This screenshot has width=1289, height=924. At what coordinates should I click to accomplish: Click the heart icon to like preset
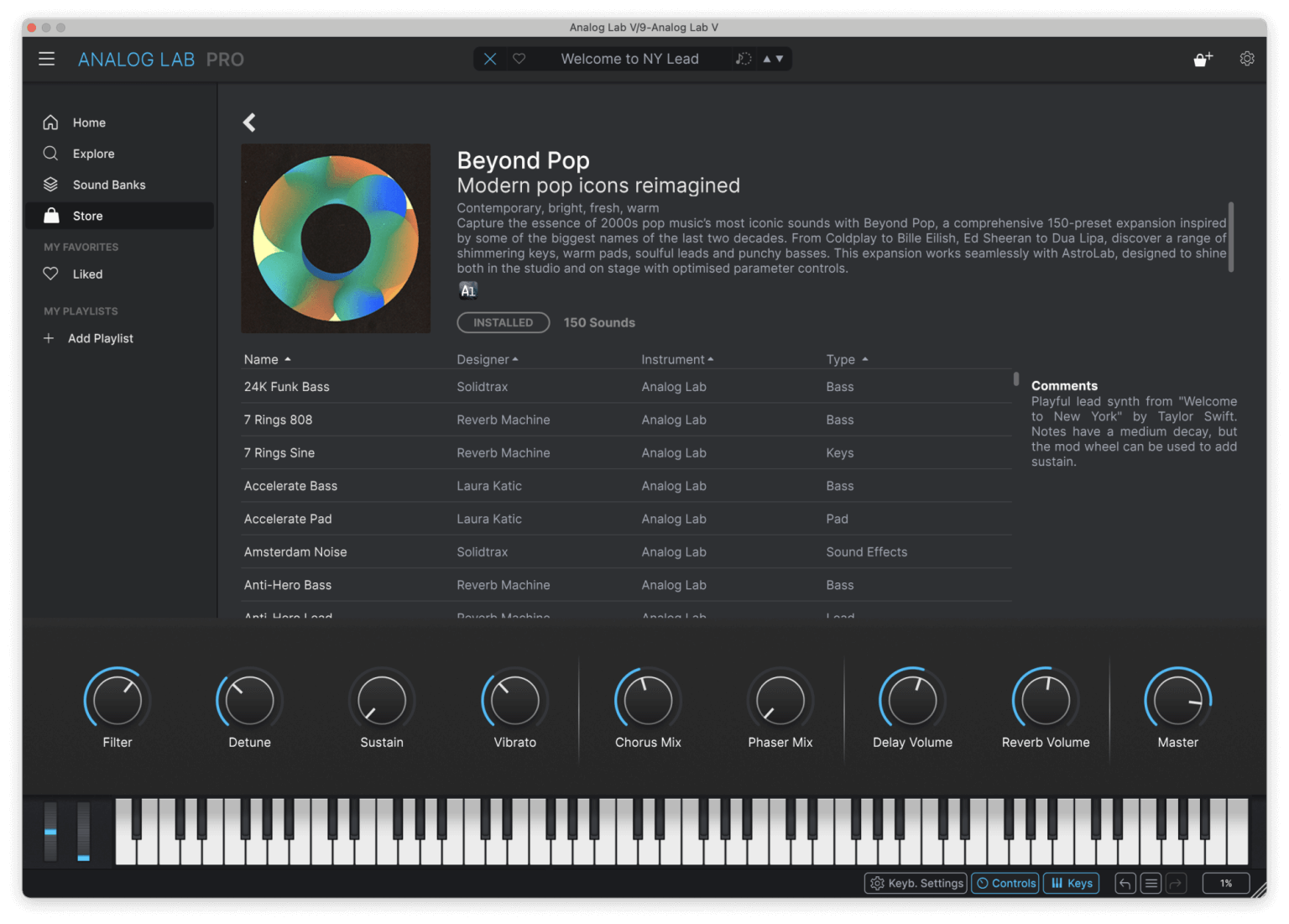pos(519,59)
